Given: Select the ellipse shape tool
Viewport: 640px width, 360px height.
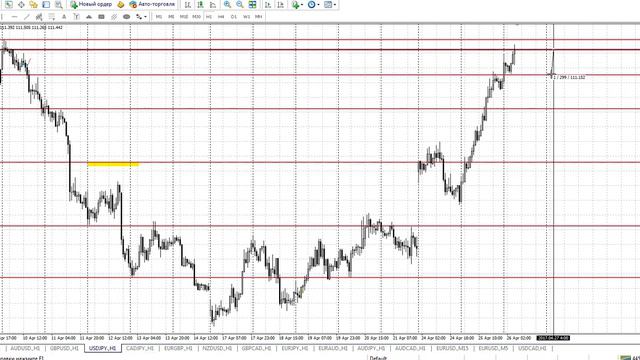Looking at the screenshot, I should [x=127, y=17].
